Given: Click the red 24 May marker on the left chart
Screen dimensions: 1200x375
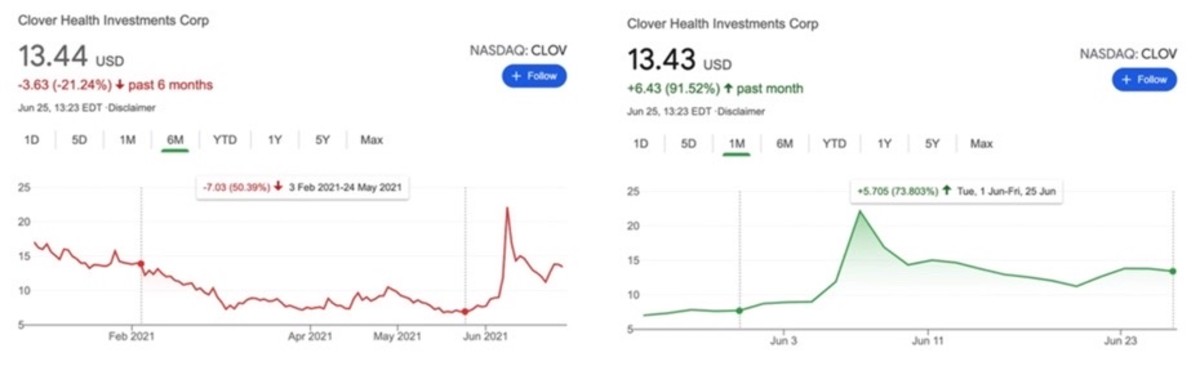Looking at the screenshot, I should 465,312.
